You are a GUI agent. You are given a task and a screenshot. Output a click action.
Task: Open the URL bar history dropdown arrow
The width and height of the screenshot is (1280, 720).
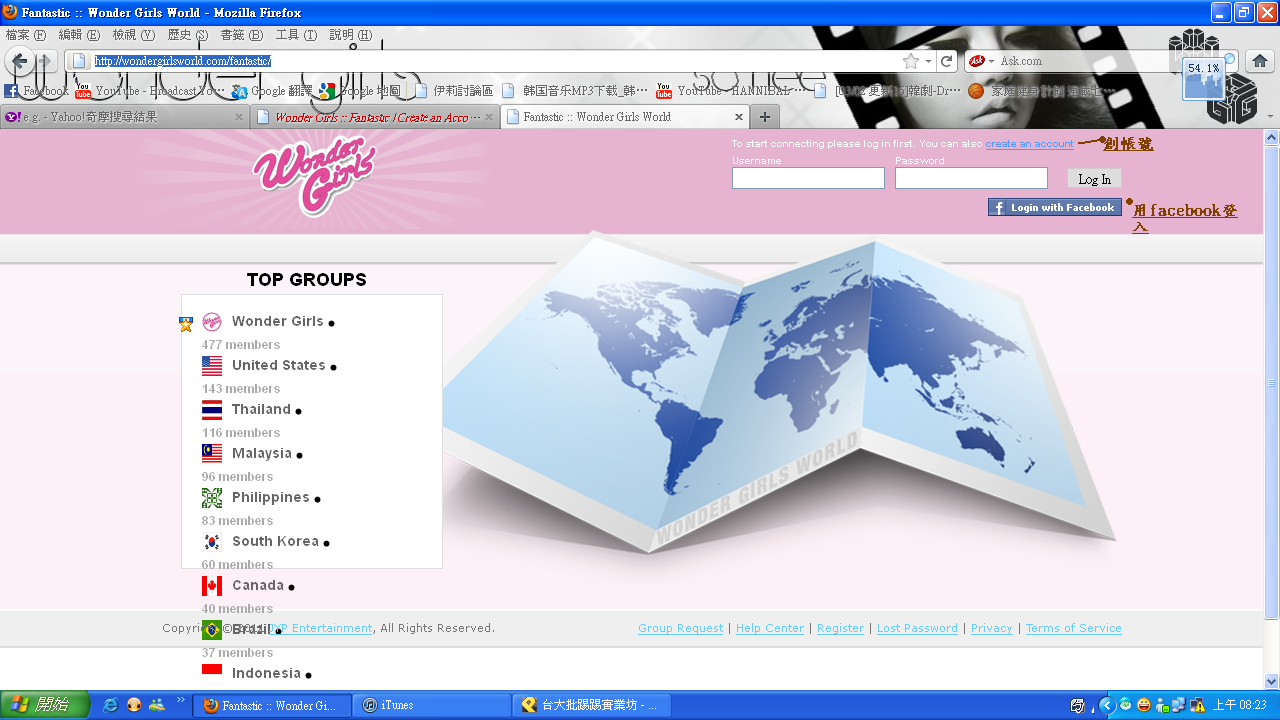pos(929,61)
